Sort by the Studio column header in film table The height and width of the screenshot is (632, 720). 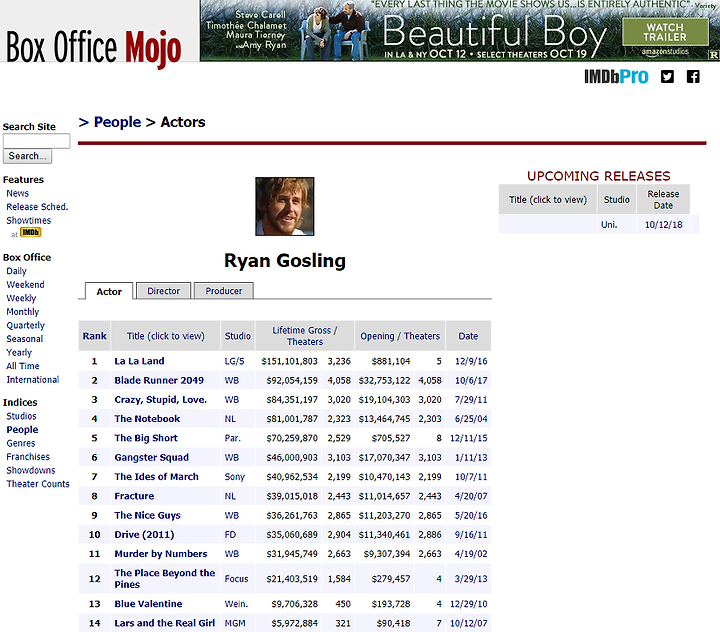(237, 336)
